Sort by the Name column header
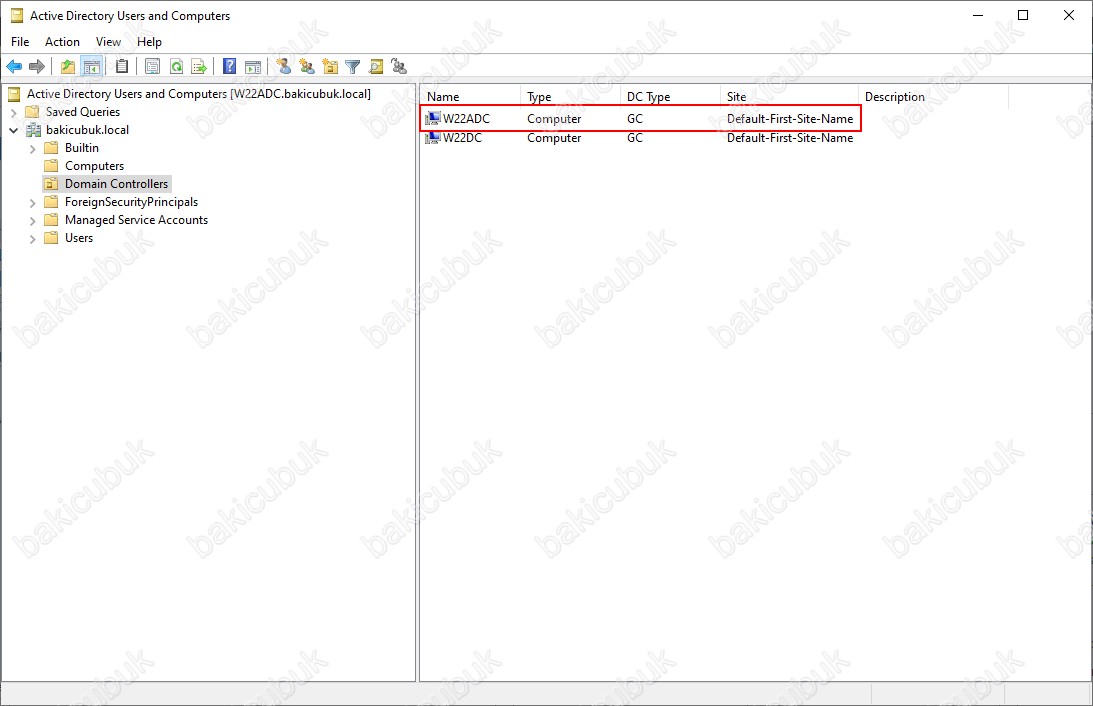Screen dimensions: 1093x706 pos(471,97)
